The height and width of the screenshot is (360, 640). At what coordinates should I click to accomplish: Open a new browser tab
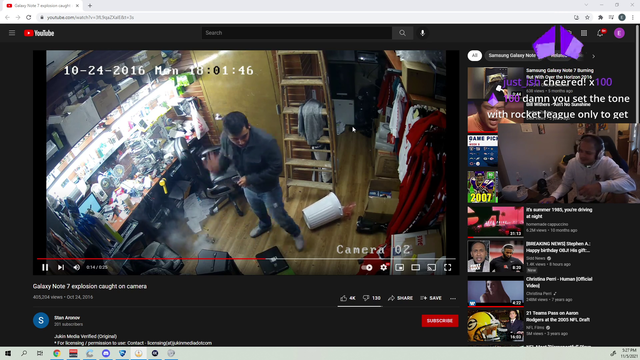90,6
